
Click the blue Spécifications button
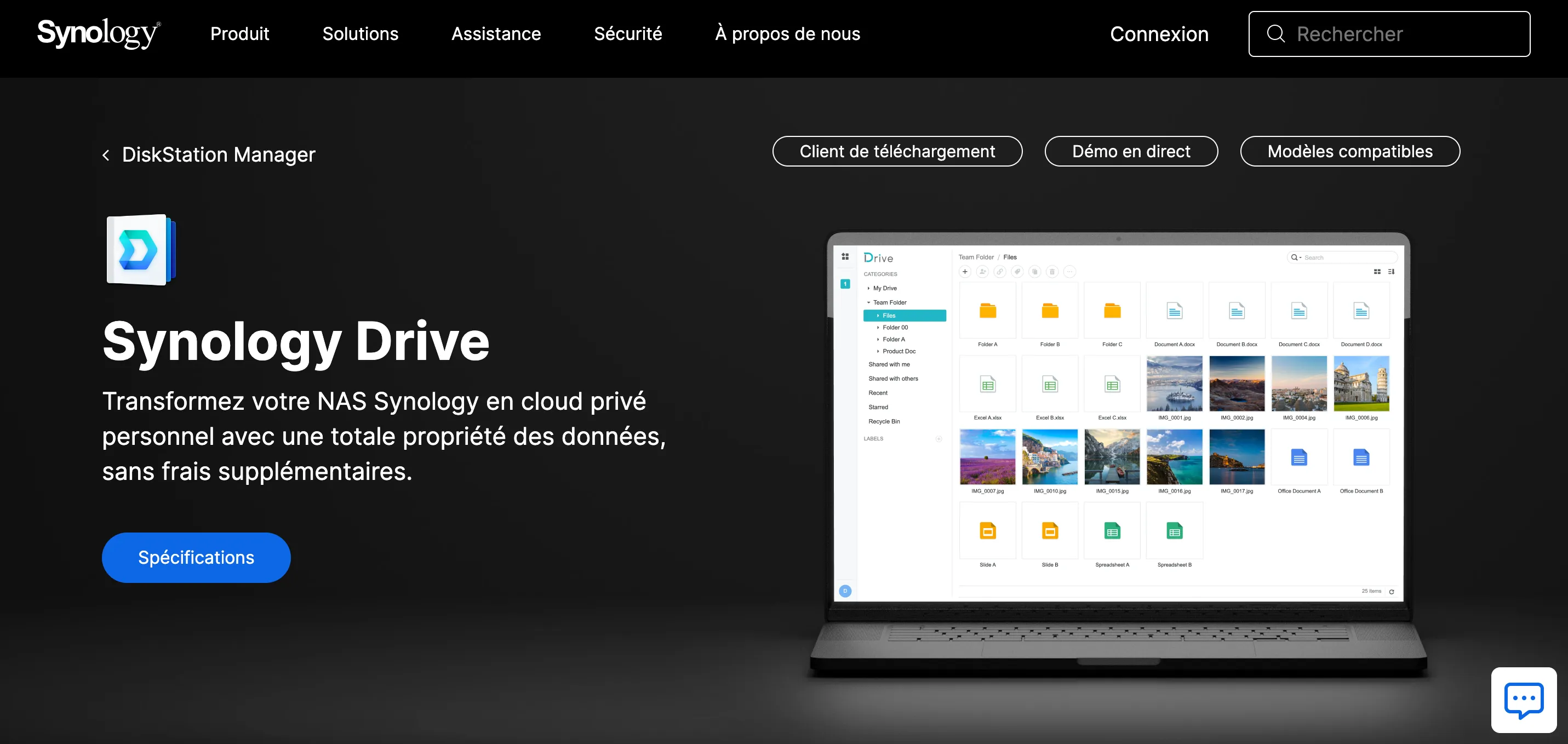click(196, 557)
